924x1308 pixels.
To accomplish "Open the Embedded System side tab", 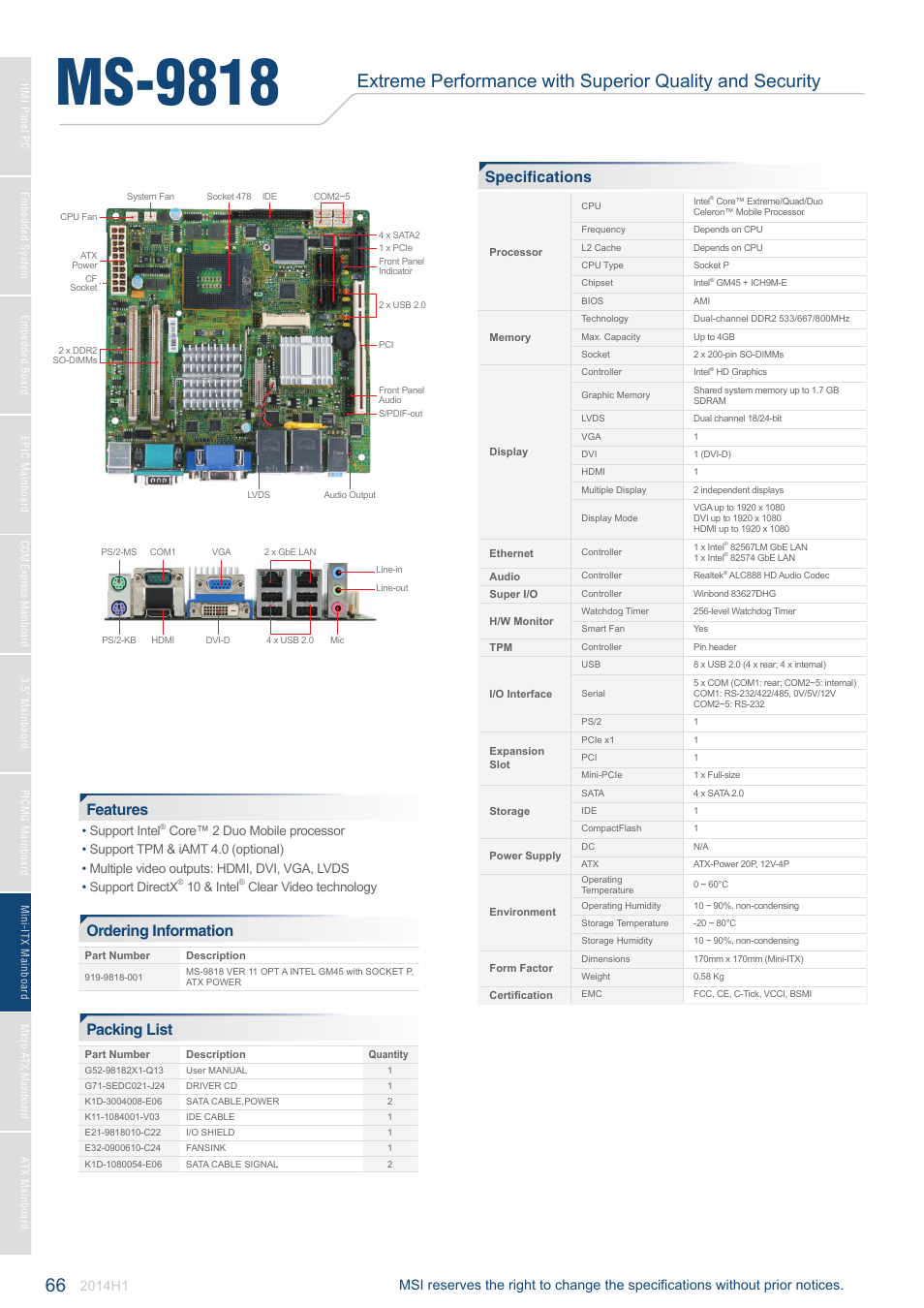I will (x=15, y=235).
